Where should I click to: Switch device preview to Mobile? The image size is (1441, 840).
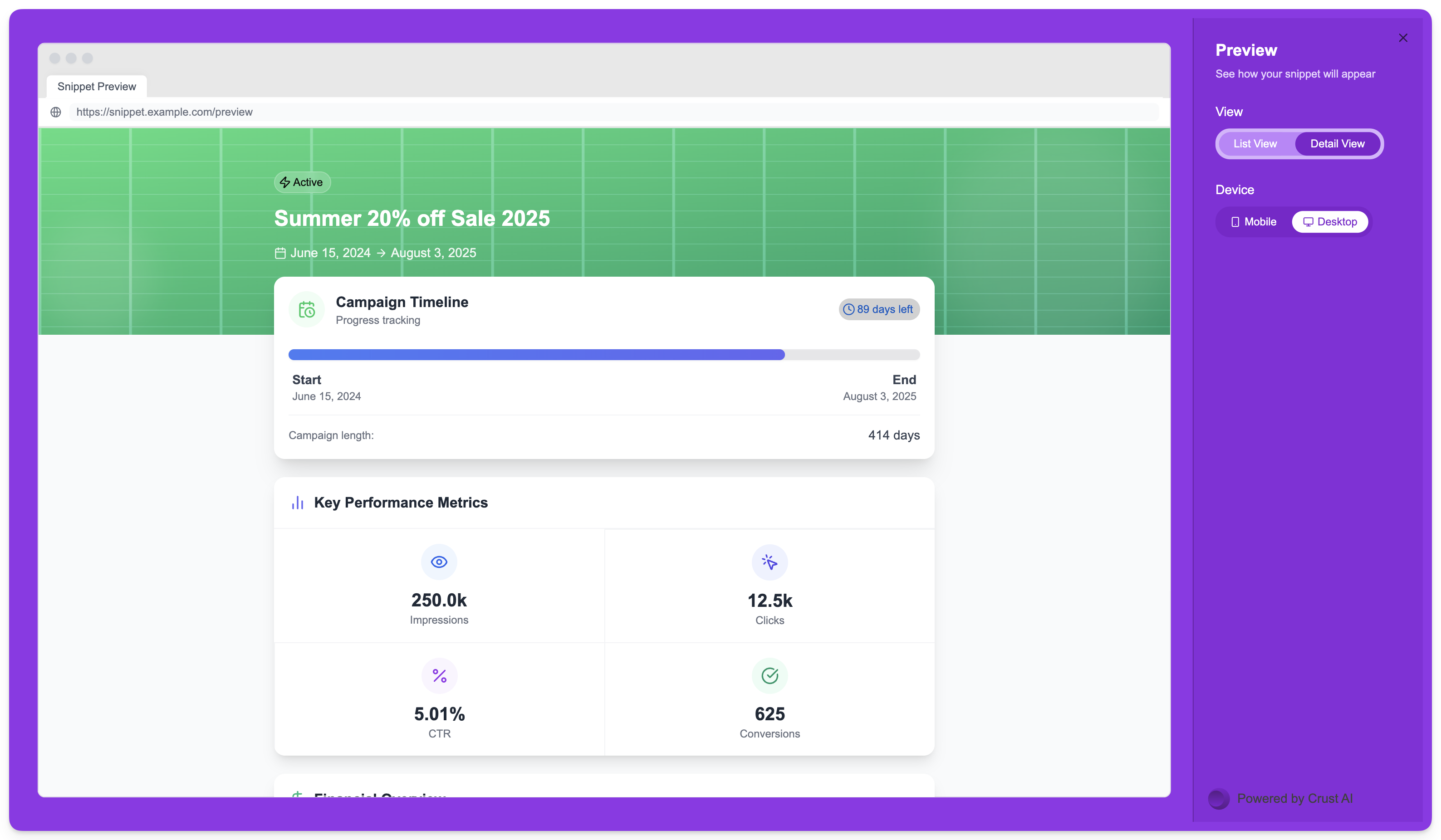pos(1254,222)
